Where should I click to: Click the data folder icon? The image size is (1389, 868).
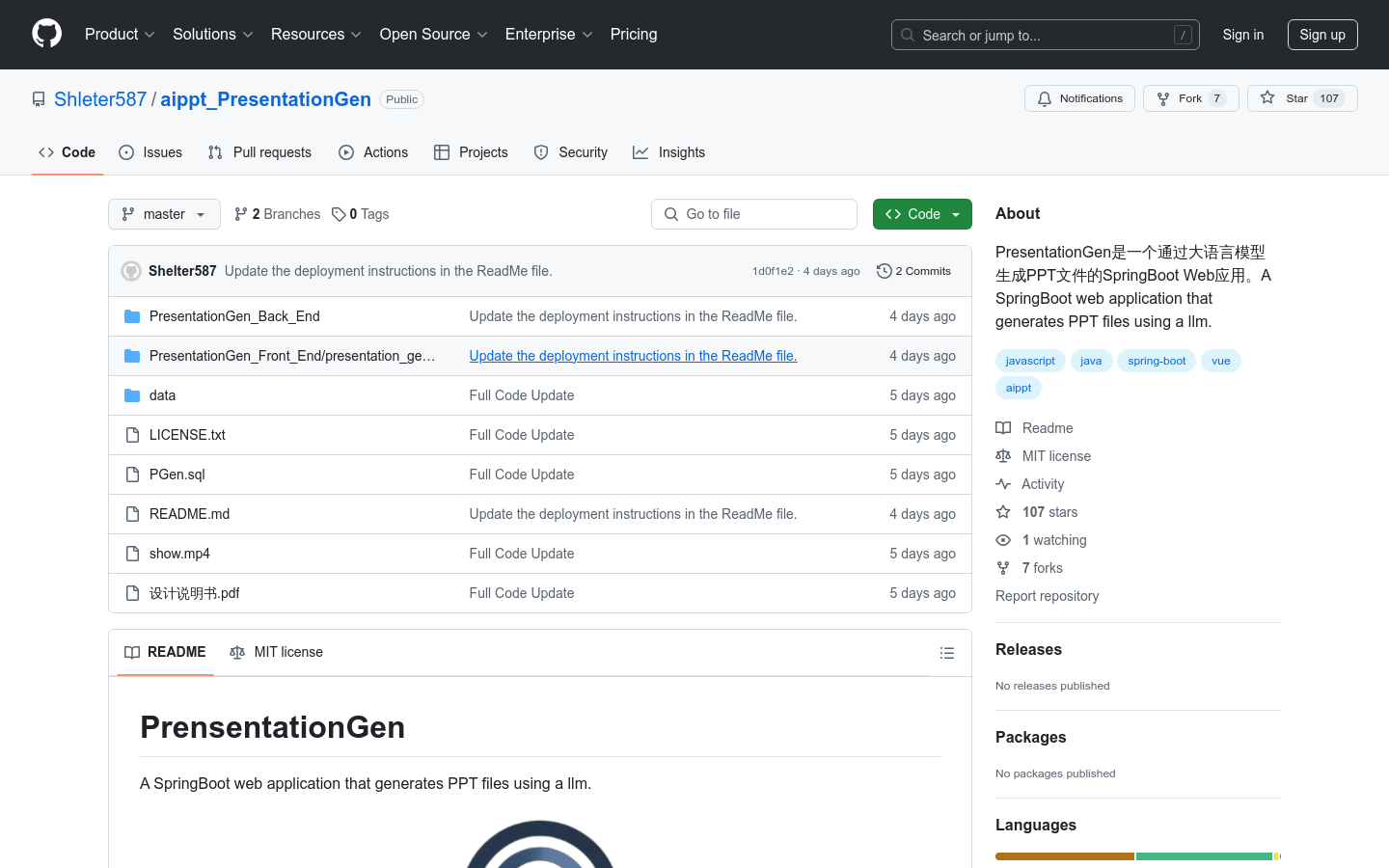pyautogui.click(x=132, y=395)
